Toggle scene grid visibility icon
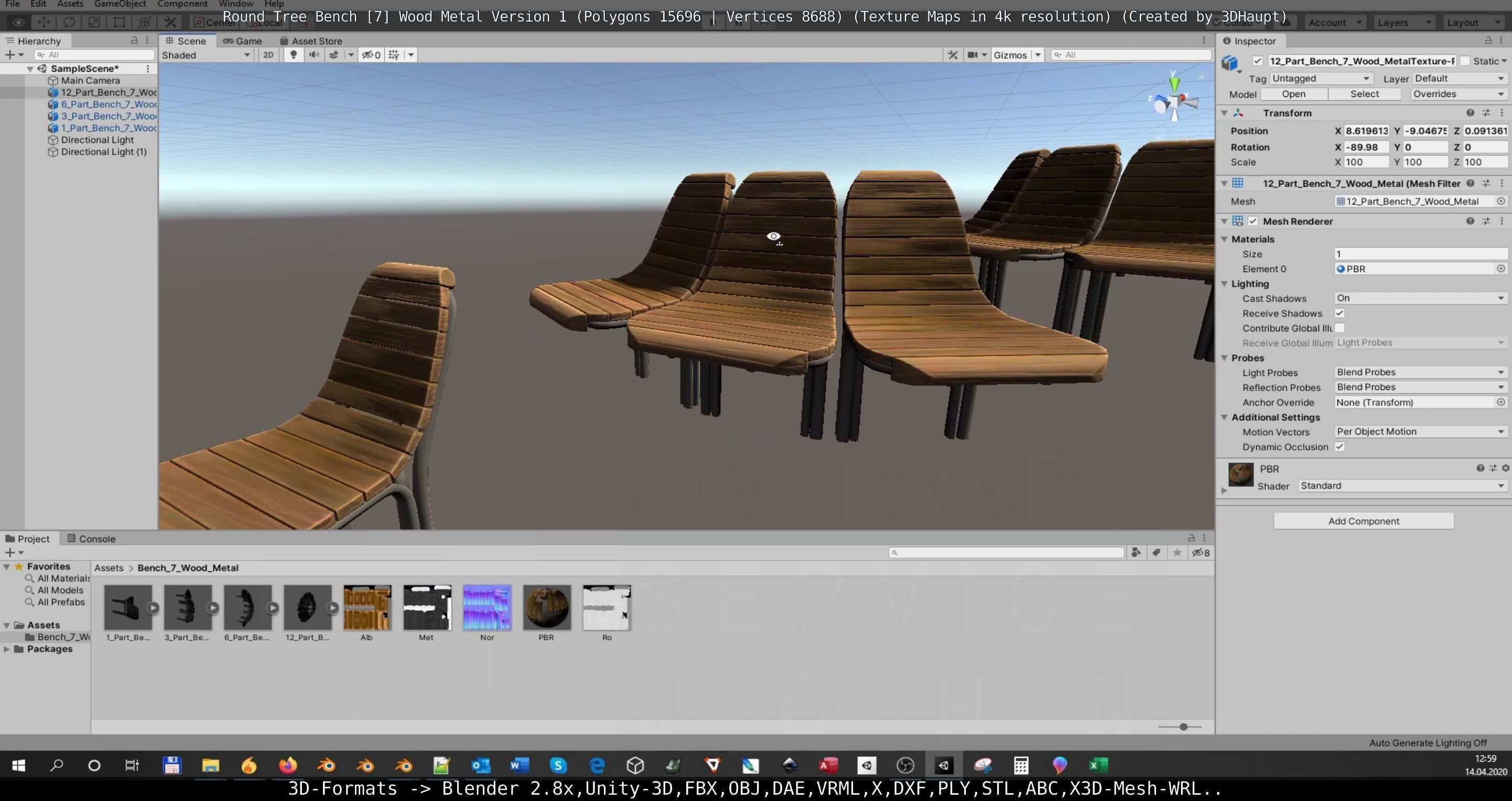 tap(394, 55)
